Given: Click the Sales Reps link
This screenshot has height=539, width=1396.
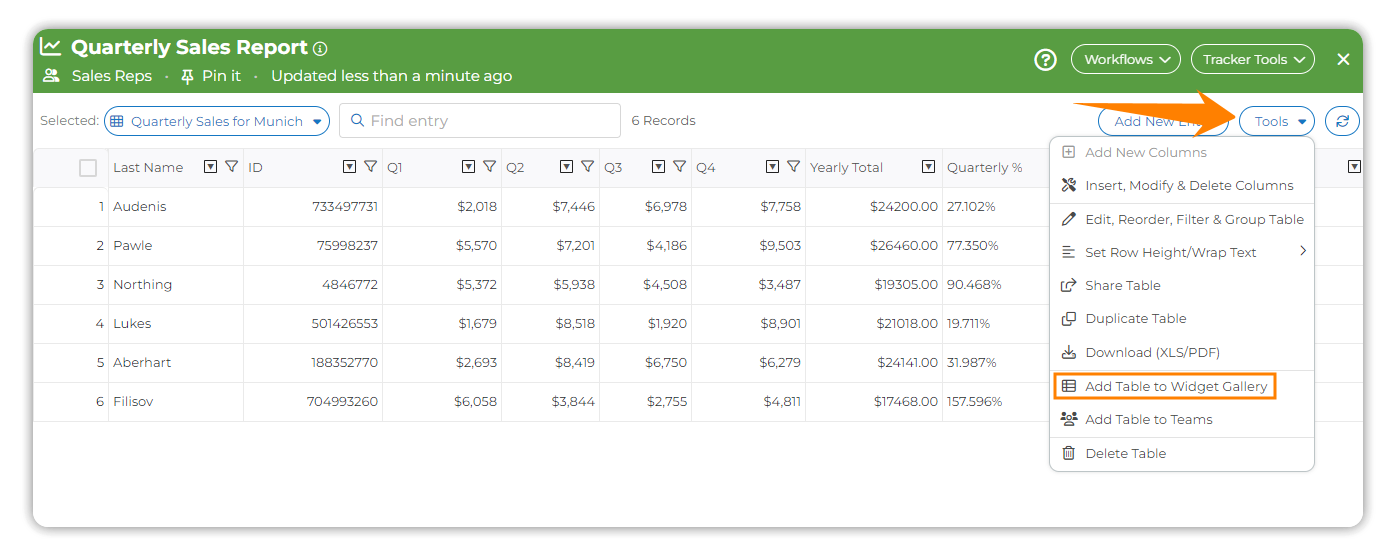Looking at the screenshot, I should (112, 76).
